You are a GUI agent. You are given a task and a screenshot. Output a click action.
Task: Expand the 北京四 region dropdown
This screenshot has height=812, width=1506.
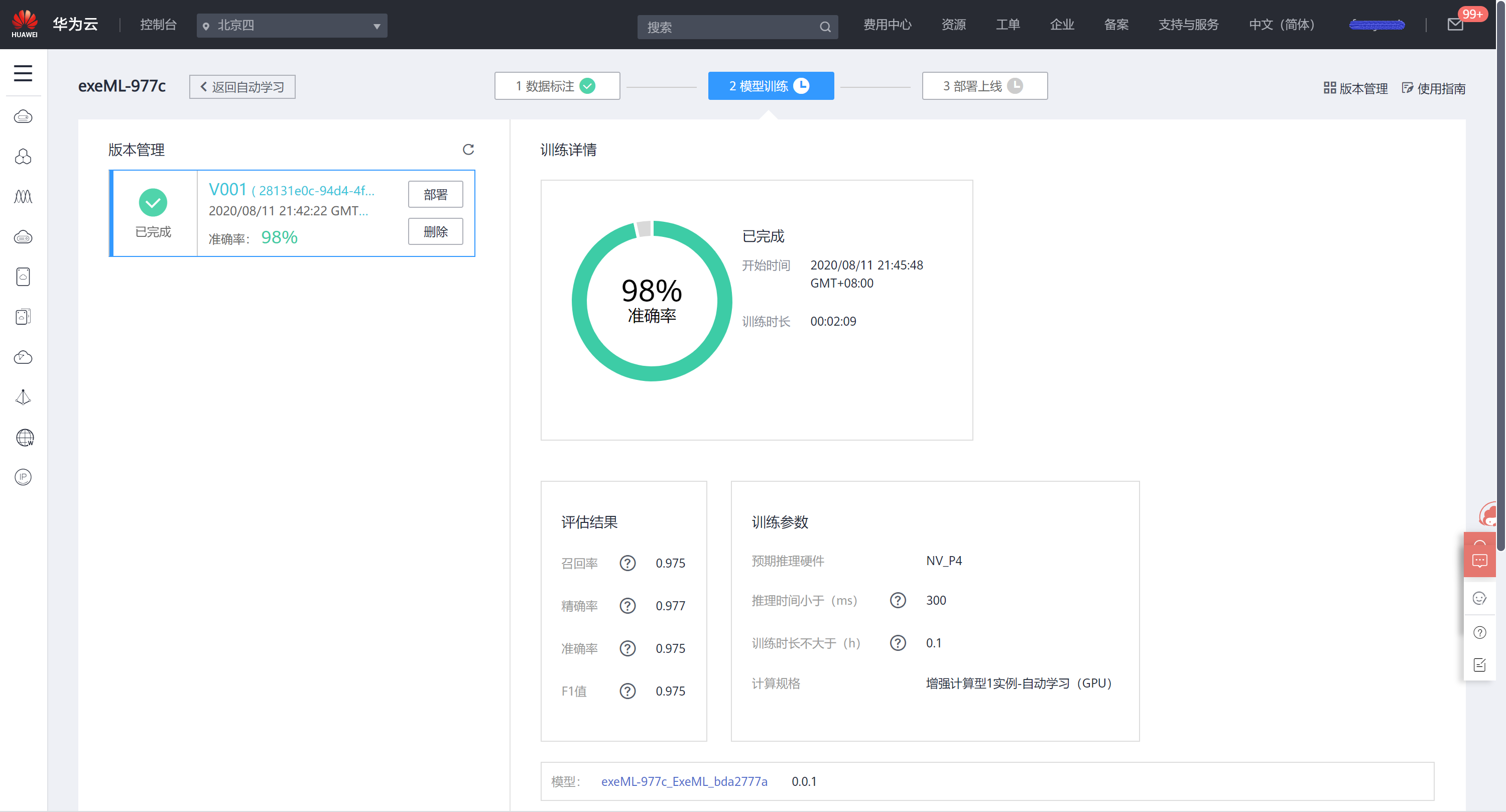pyautogui.click(x=291, y=26)
